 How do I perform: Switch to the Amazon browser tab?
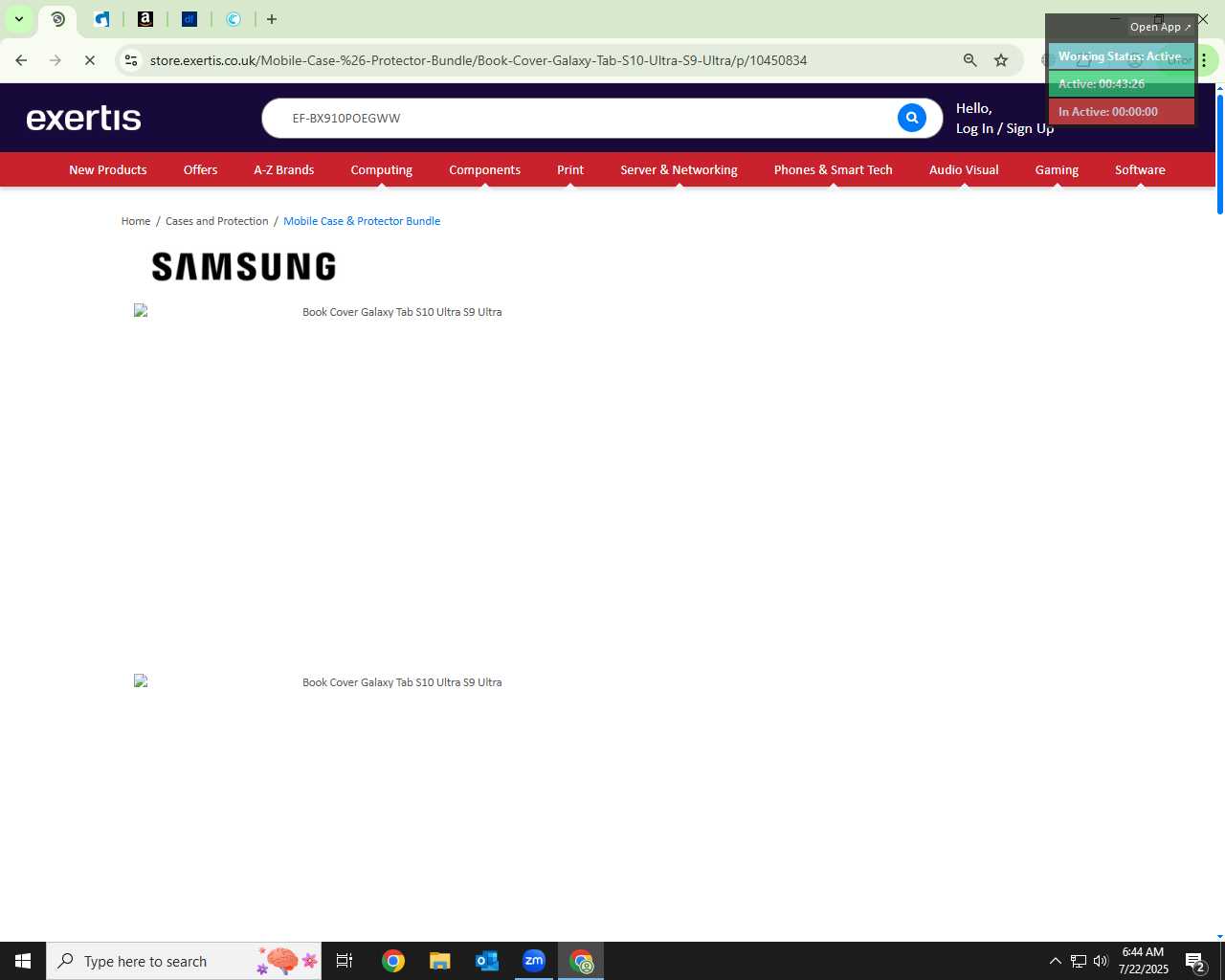point(145,19)
